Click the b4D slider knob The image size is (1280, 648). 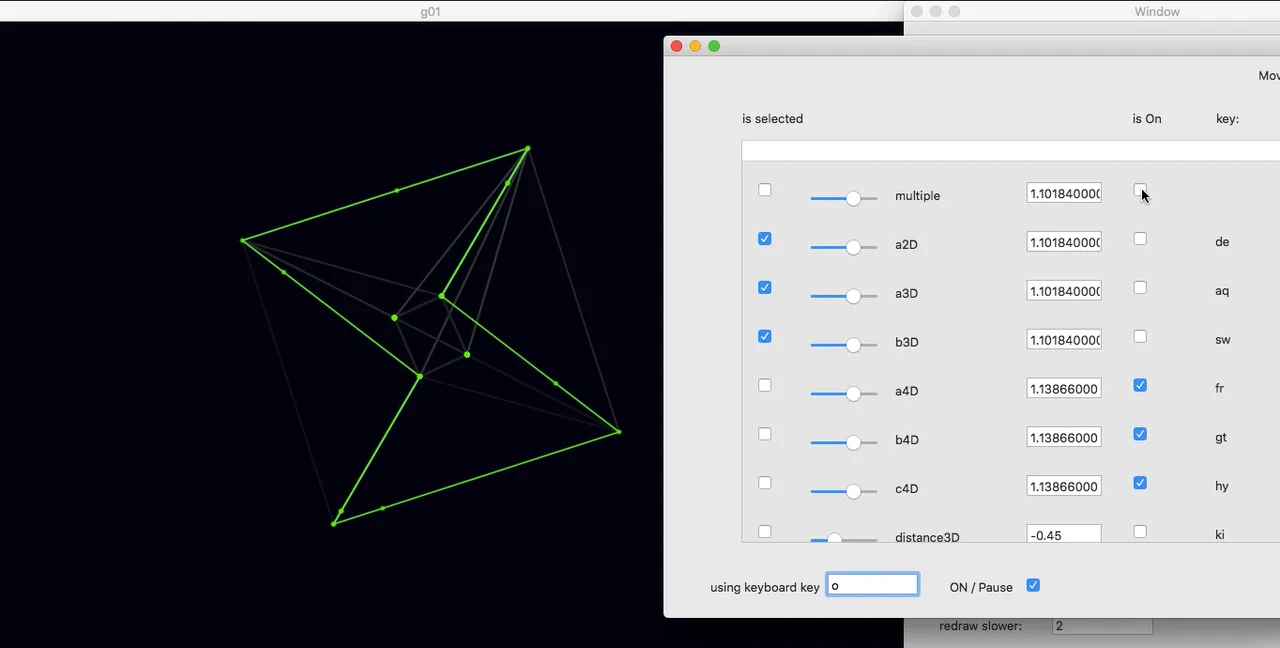pos(853,443)
